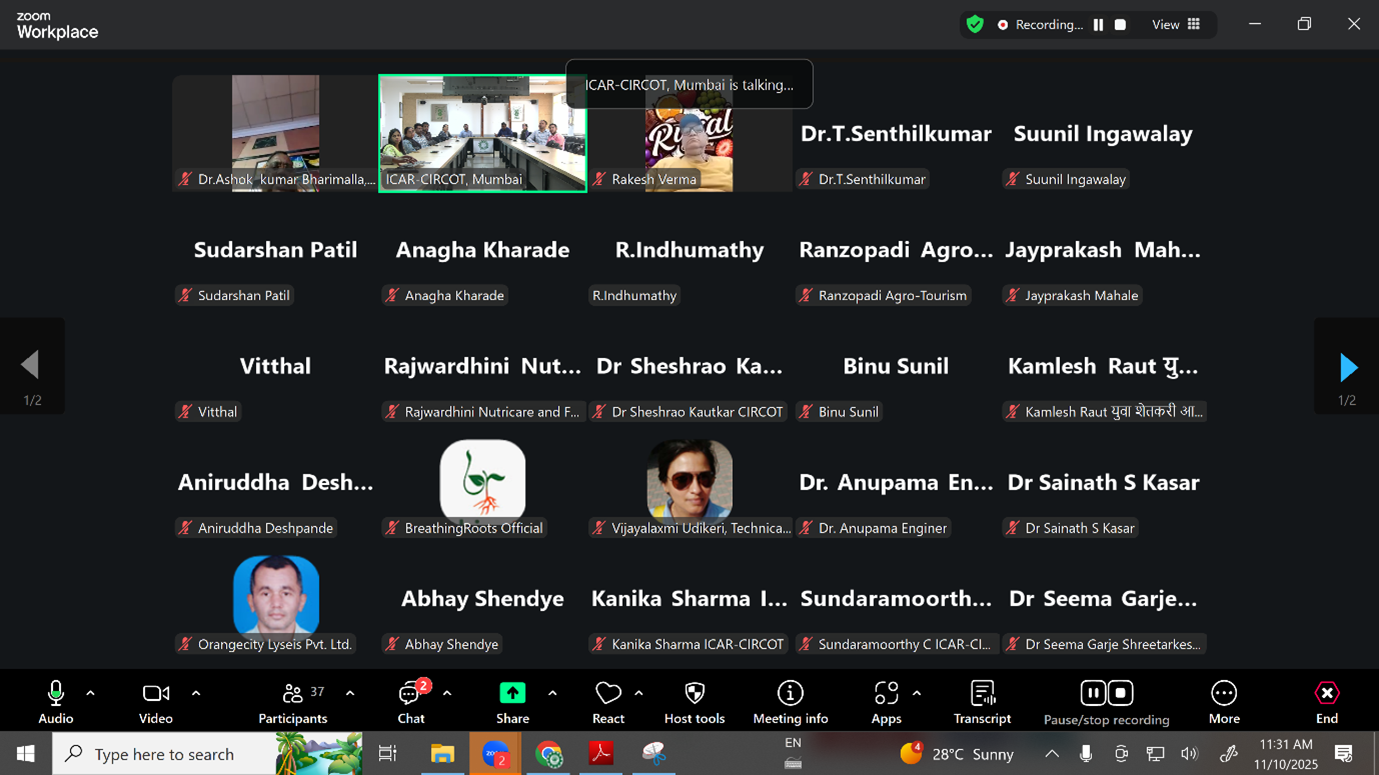This screenshot has height=775, width=1379.
Task: Show Meeting info
Action: [790, 703]
